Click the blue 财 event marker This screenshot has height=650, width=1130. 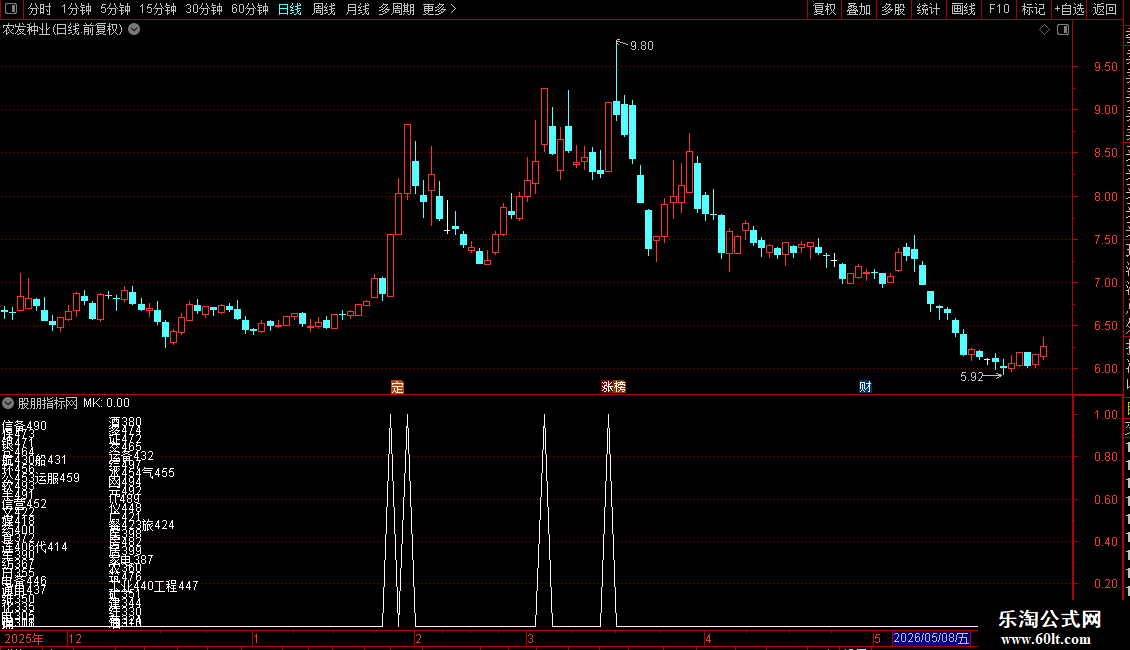point(865,387)
